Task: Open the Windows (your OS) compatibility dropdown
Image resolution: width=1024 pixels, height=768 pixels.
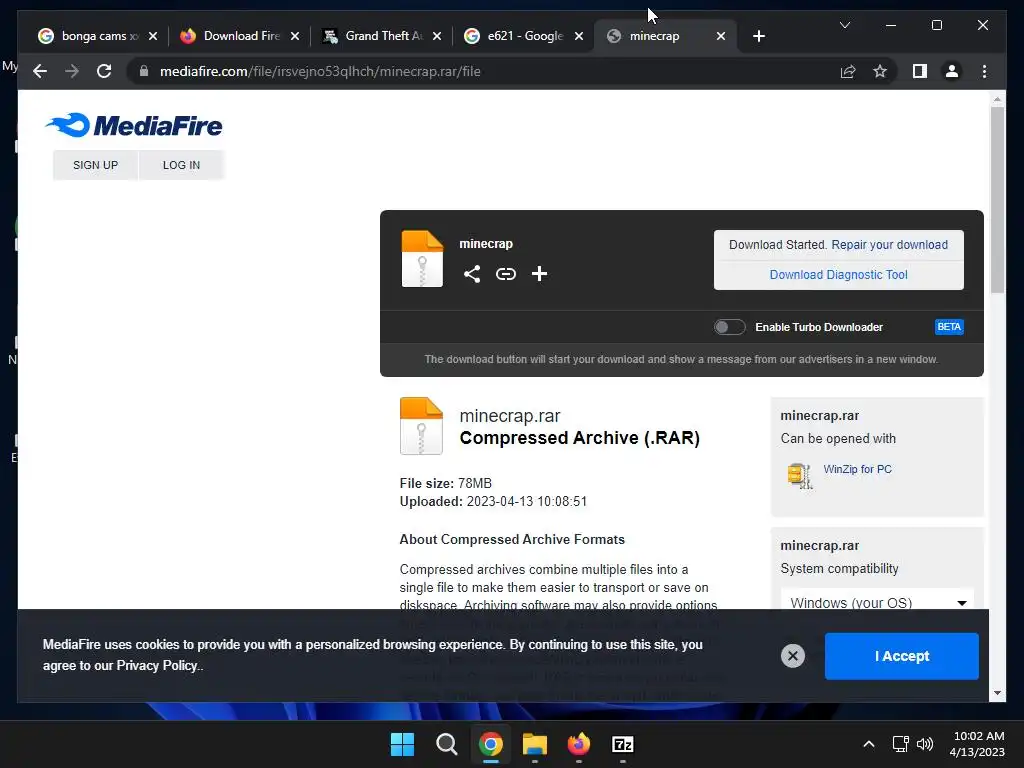Action: [x=878, y=601]
